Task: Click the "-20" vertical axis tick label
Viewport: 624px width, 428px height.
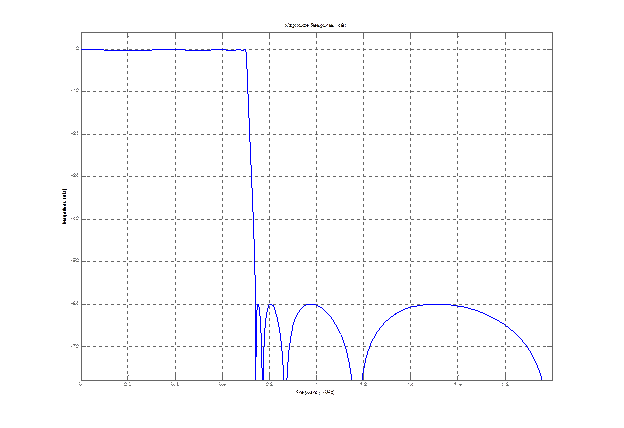Action: point(75,134)
